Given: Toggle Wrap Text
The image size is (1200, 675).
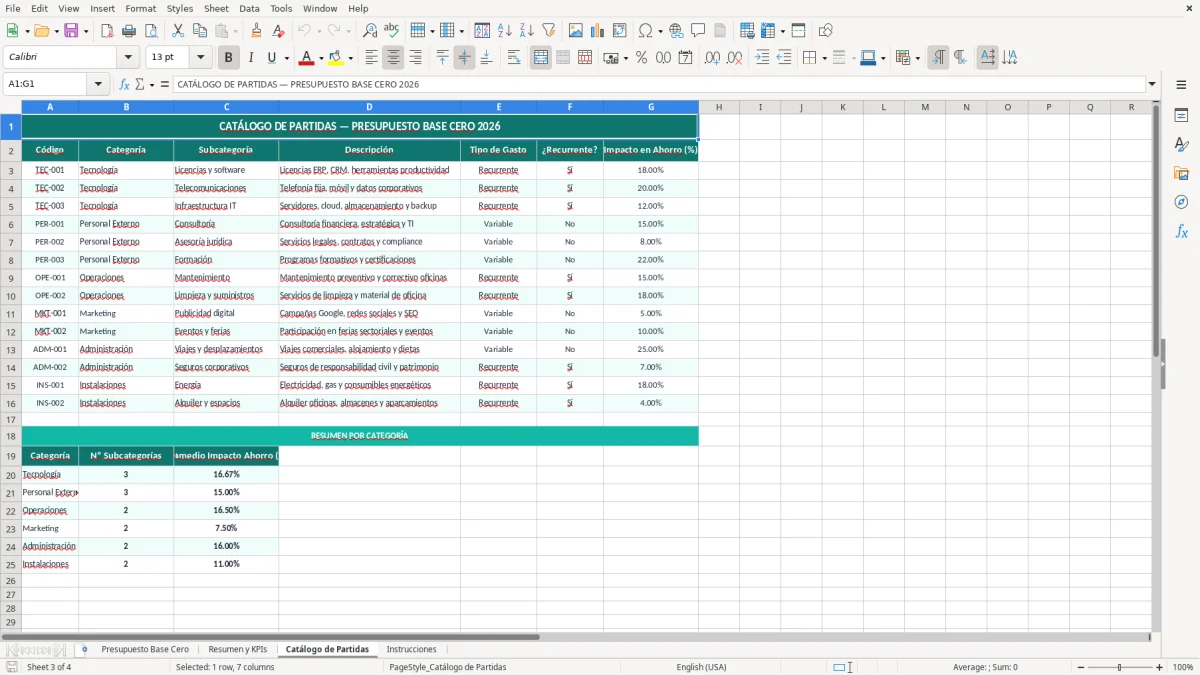Looking at the screenshot, I should 514,58.
